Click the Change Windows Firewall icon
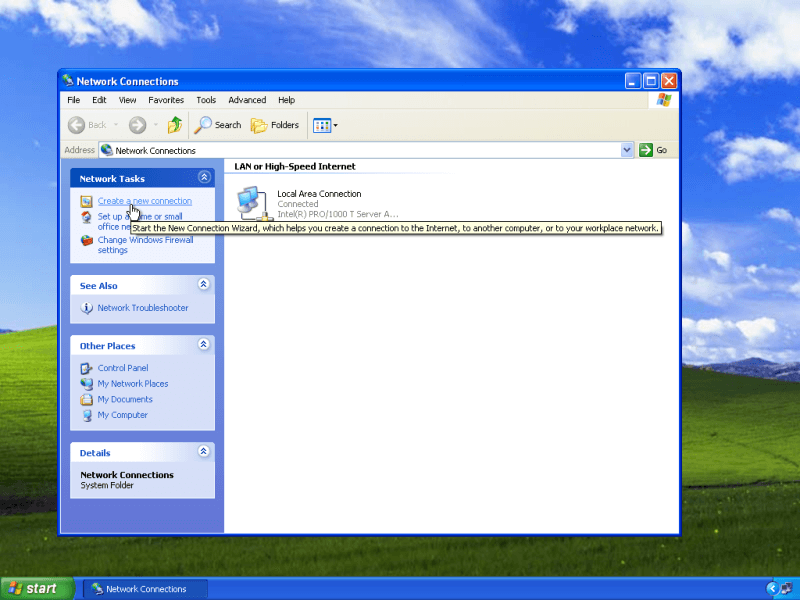Viewport: 800px width, 600px height. 87,240
